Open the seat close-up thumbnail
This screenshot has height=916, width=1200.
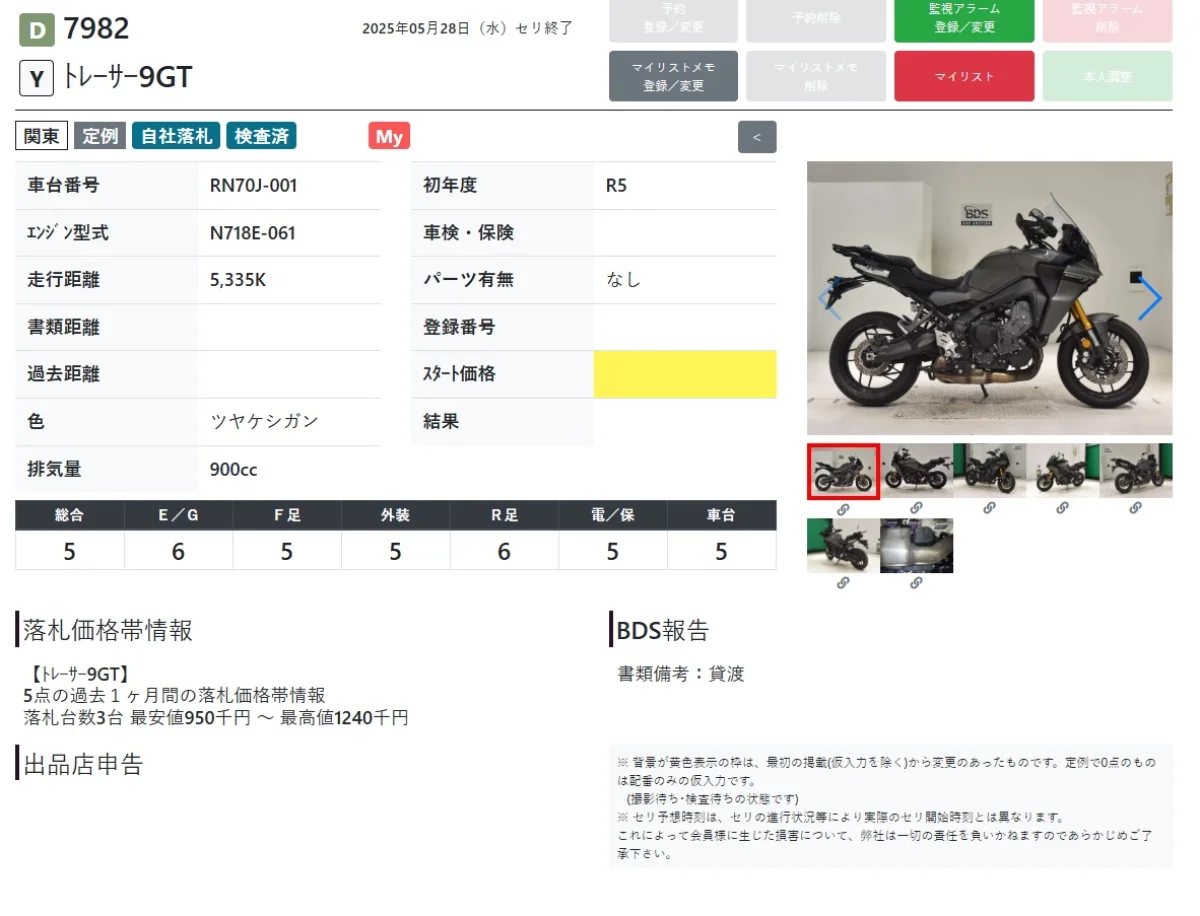tap(916, 546)
